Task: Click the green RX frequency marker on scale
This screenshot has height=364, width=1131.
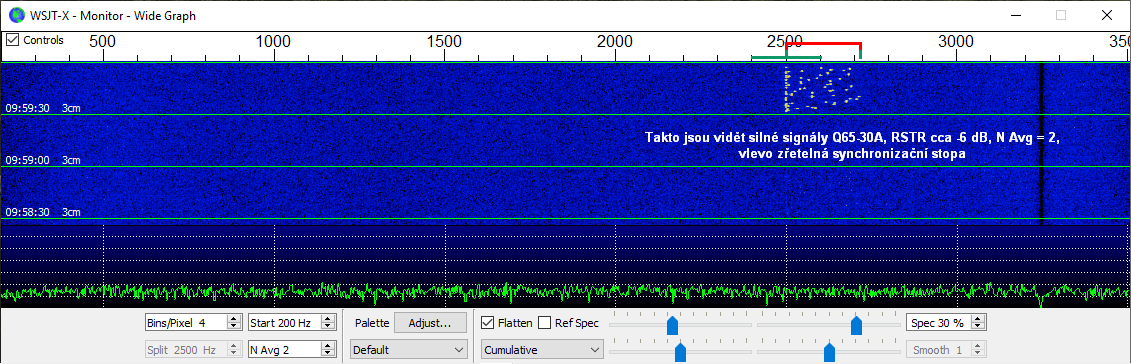Action: click(x=785, y=56)
